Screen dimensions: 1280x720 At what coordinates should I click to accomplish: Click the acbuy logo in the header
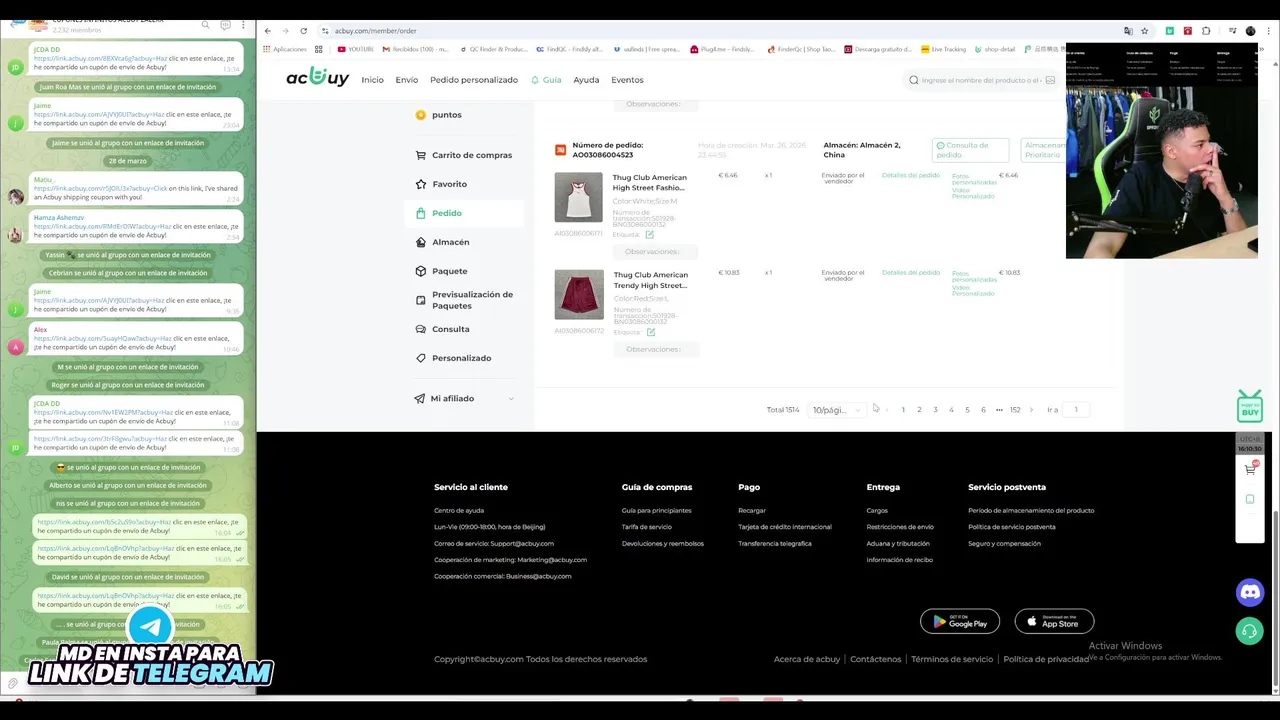tap(317, 77)
